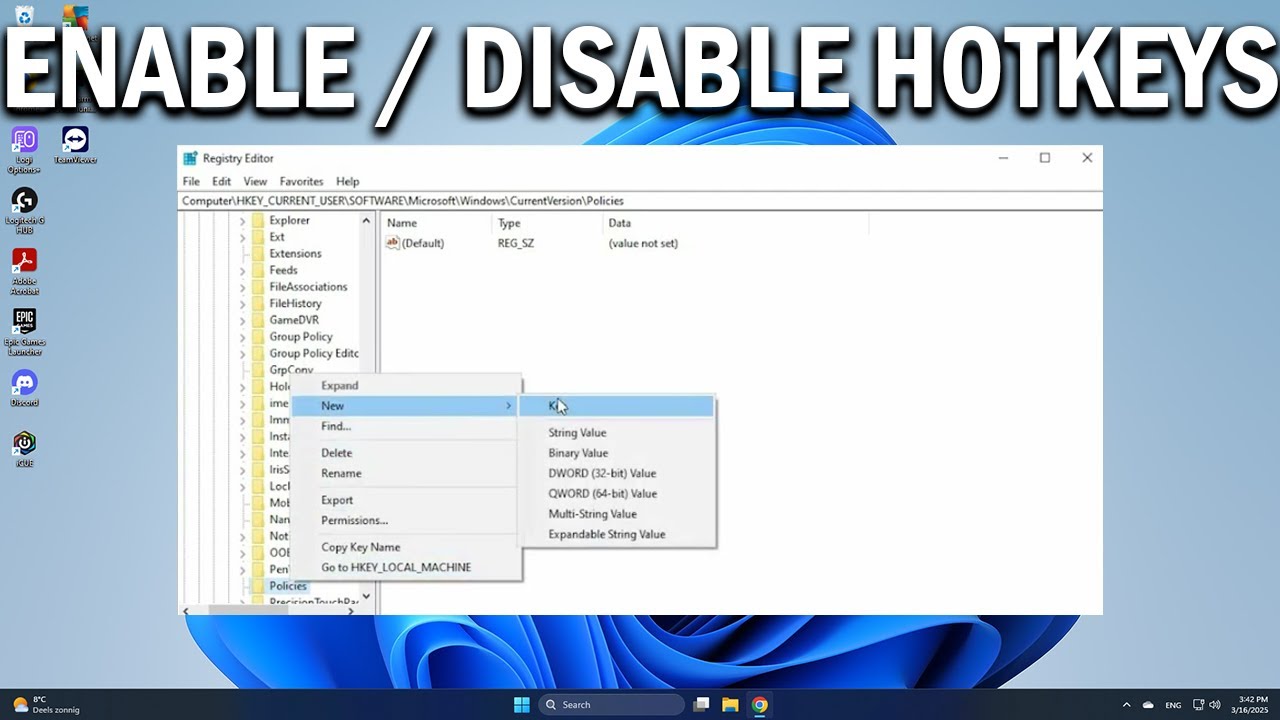Viewport: 1280px width, 720px height.
Task: Choose Copy Key Name in context menu
Action: tap(405, 547)
